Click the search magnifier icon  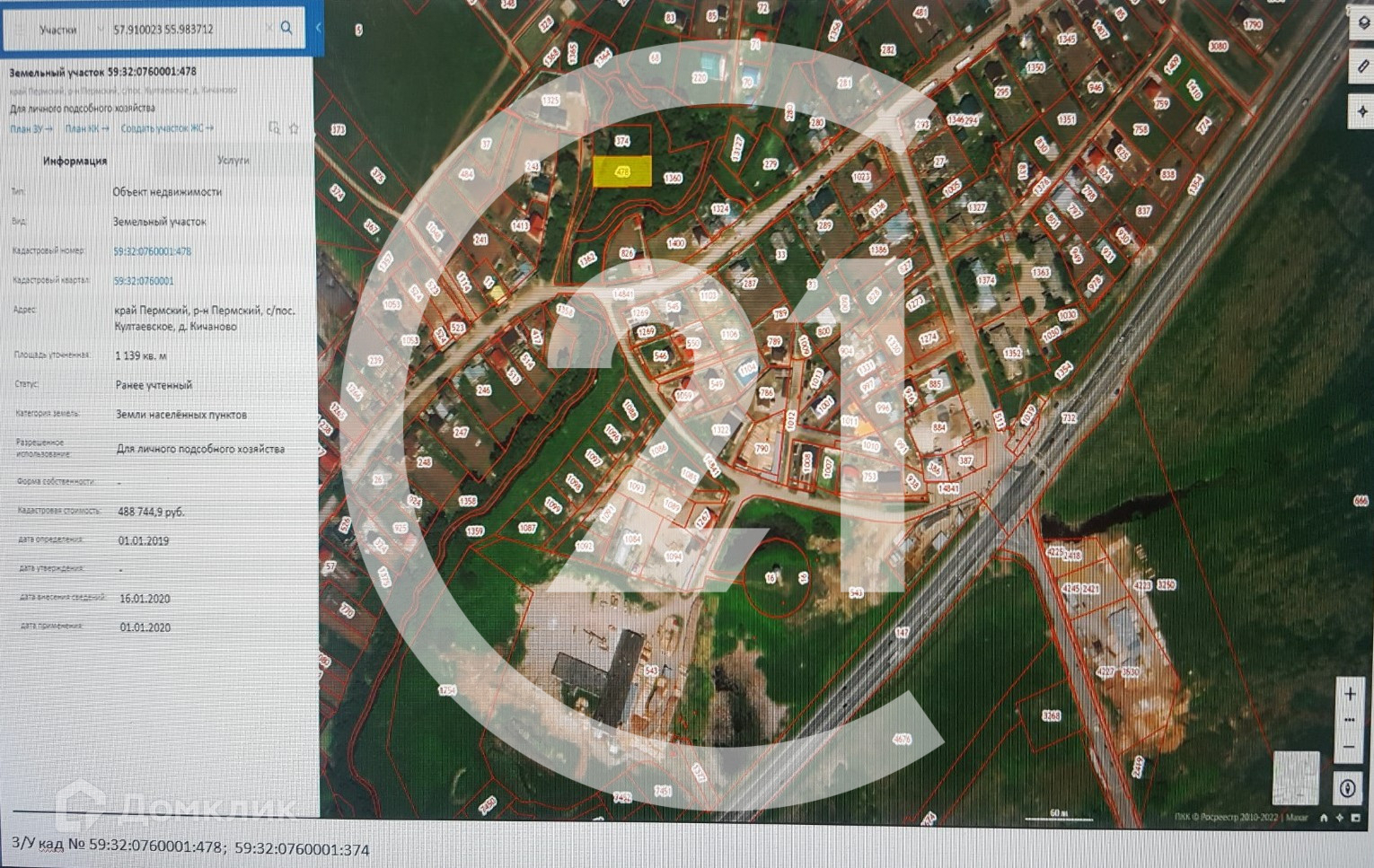point(286,28)
